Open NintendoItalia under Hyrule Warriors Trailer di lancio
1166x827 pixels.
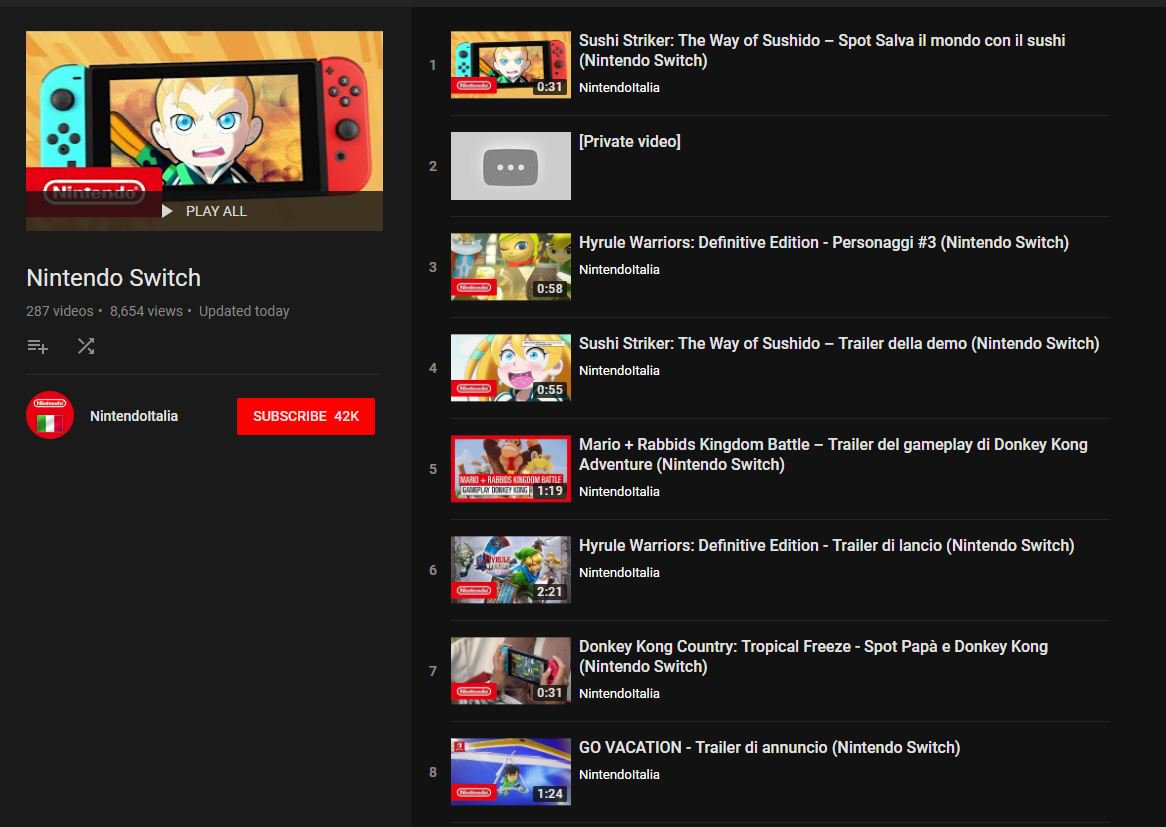619,573
